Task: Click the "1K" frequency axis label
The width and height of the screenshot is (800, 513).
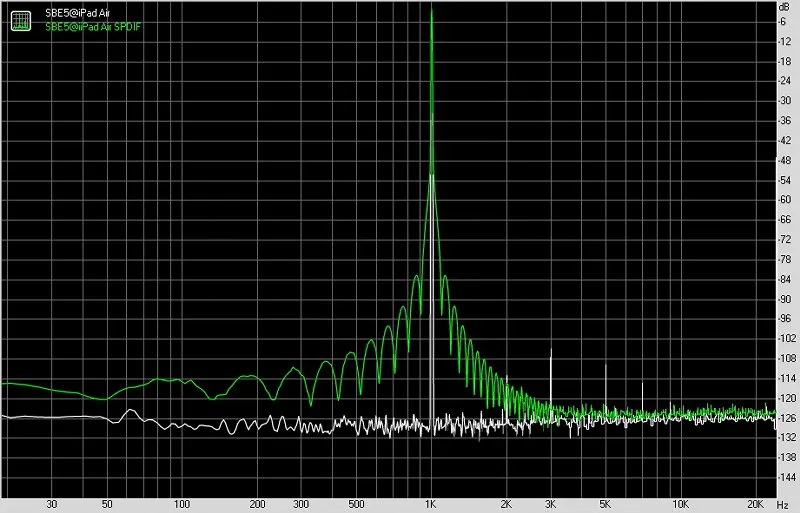Action: point(431,504)
